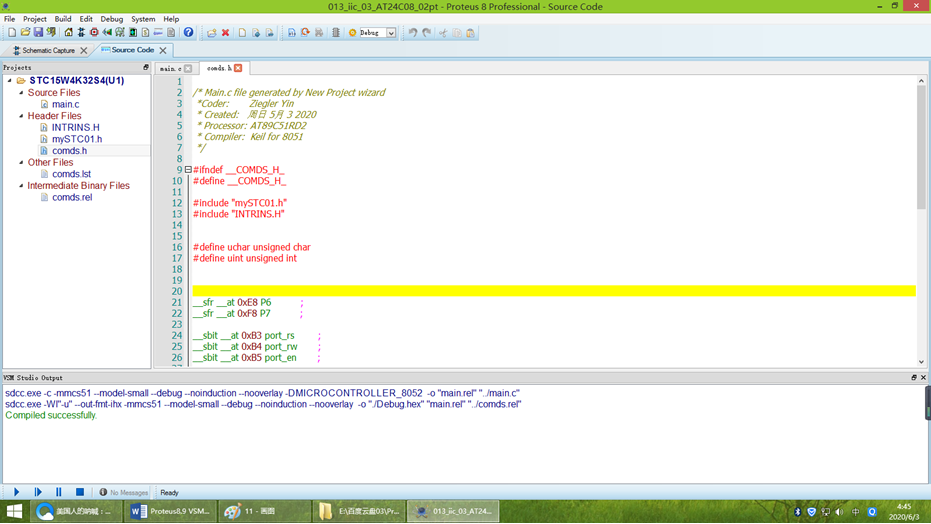The width and height of the screenshot is (931, 524).
Task: Close the VSM Studio Output panel
Action: (x=923, y=377)
